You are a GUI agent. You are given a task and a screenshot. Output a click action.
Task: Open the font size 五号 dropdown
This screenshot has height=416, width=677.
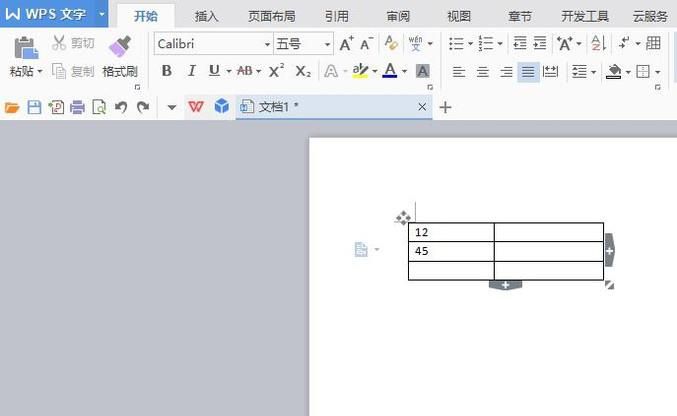coord(327,44)
